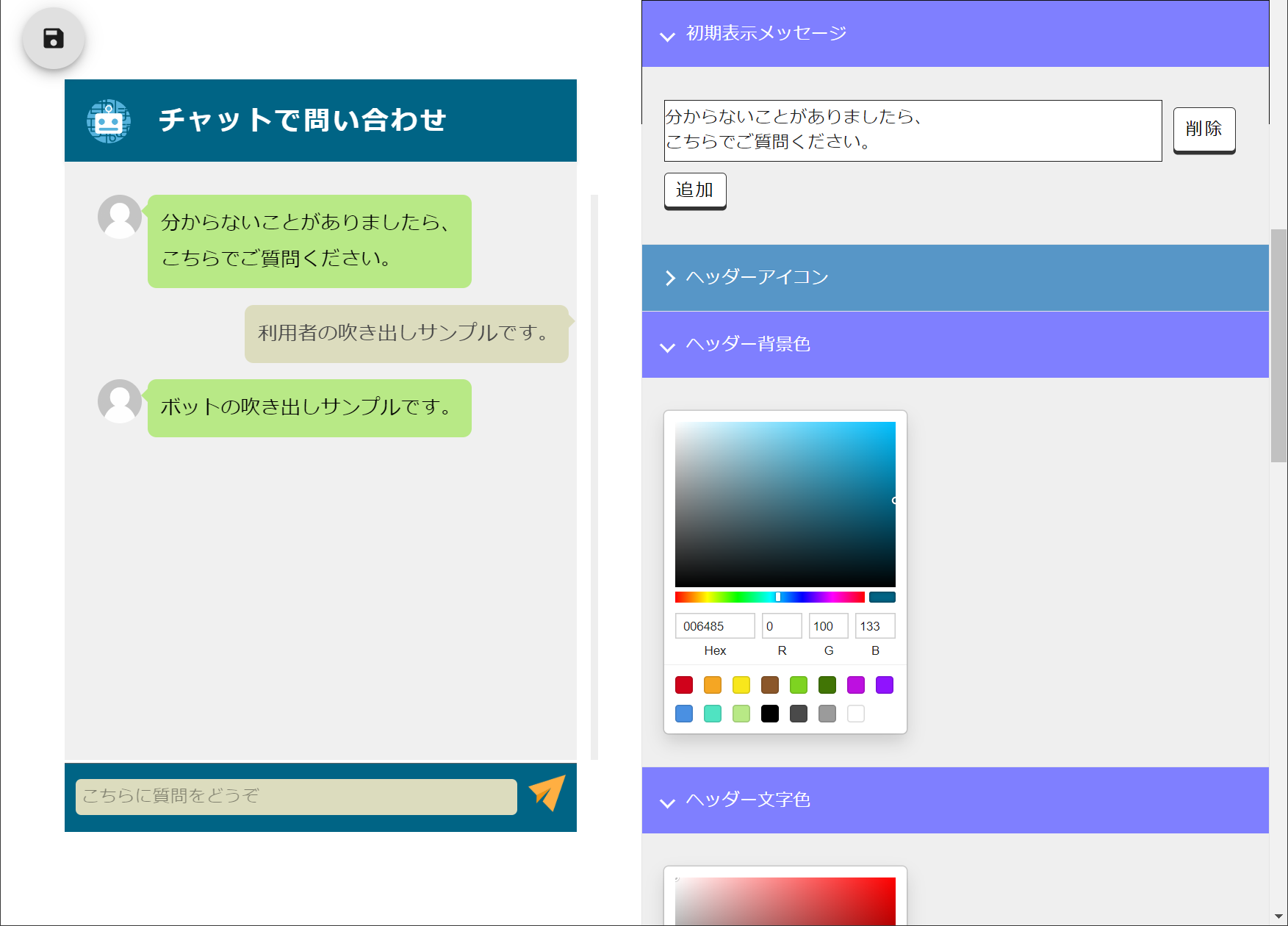
Task: Click the orange paper plane send icon
Action: pyautogui.click(x=547, y=793)
